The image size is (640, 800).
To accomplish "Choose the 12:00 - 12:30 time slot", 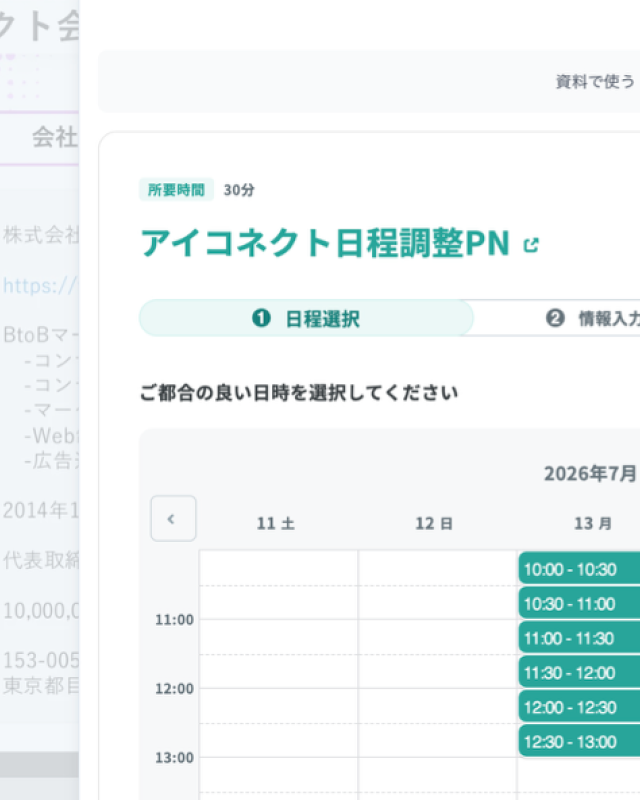I will (579, 707).
